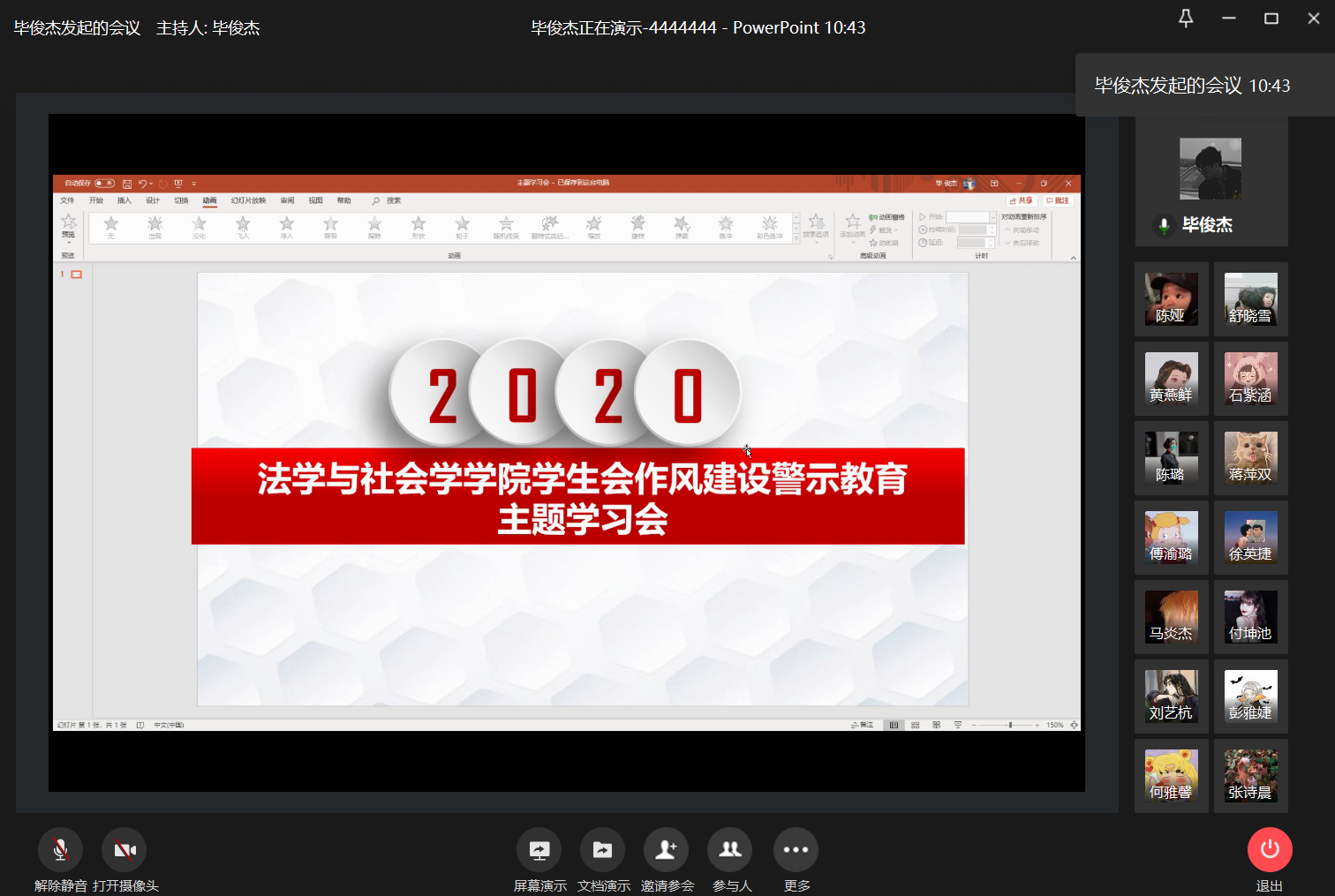Click the 飞入 animation star icon
This screenshot has height=896, width=1335.
pyautogui.click(x=243, y=227)
